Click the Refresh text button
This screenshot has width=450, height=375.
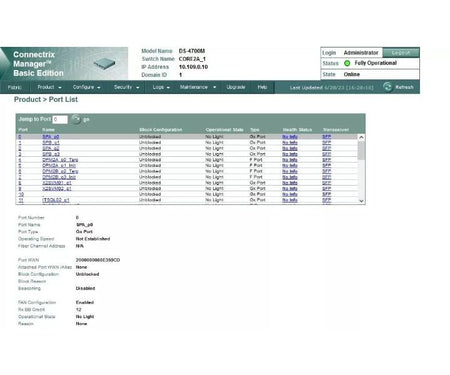(x=404, y=87)
